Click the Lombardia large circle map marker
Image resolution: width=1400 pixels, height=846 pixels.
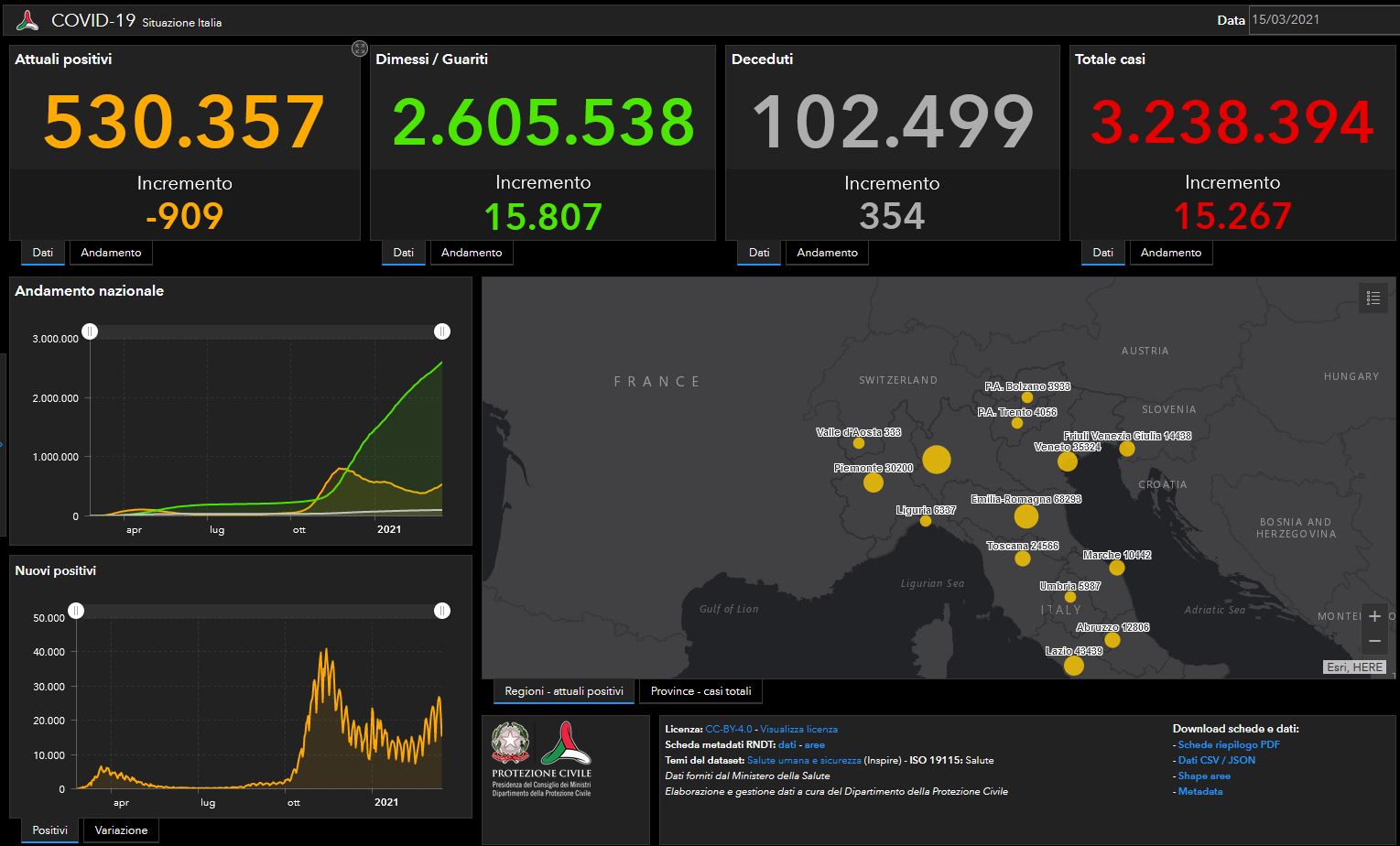[x=936, y=459]
